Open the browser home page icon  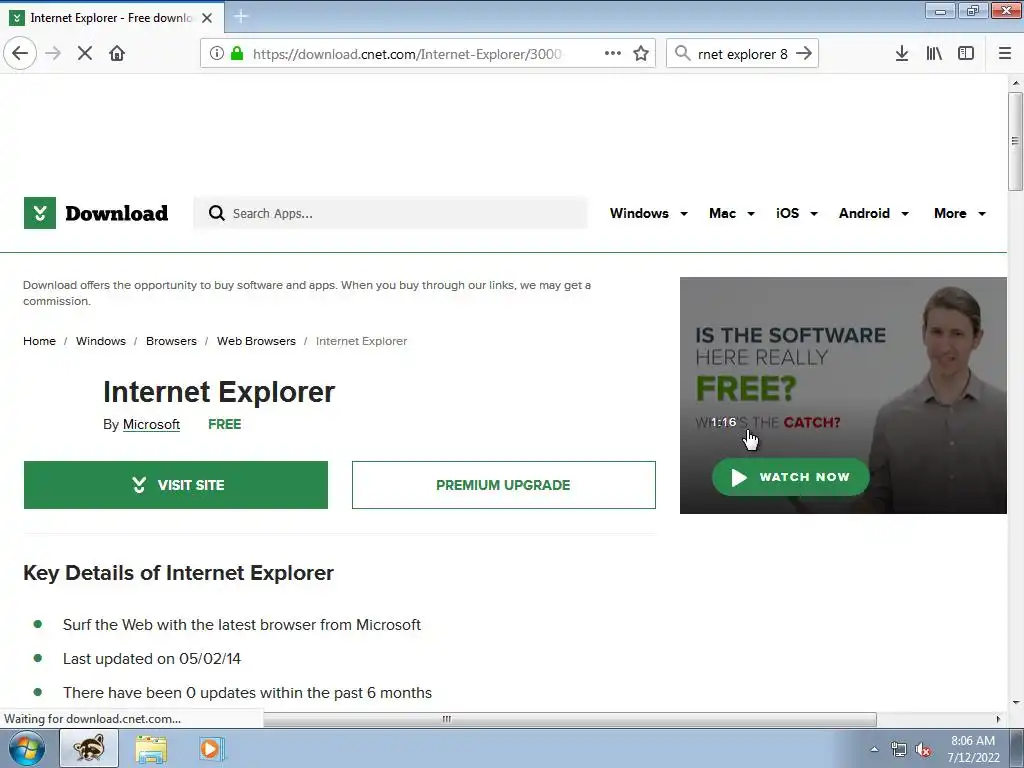pyautogui.click(x=117, y=54)
